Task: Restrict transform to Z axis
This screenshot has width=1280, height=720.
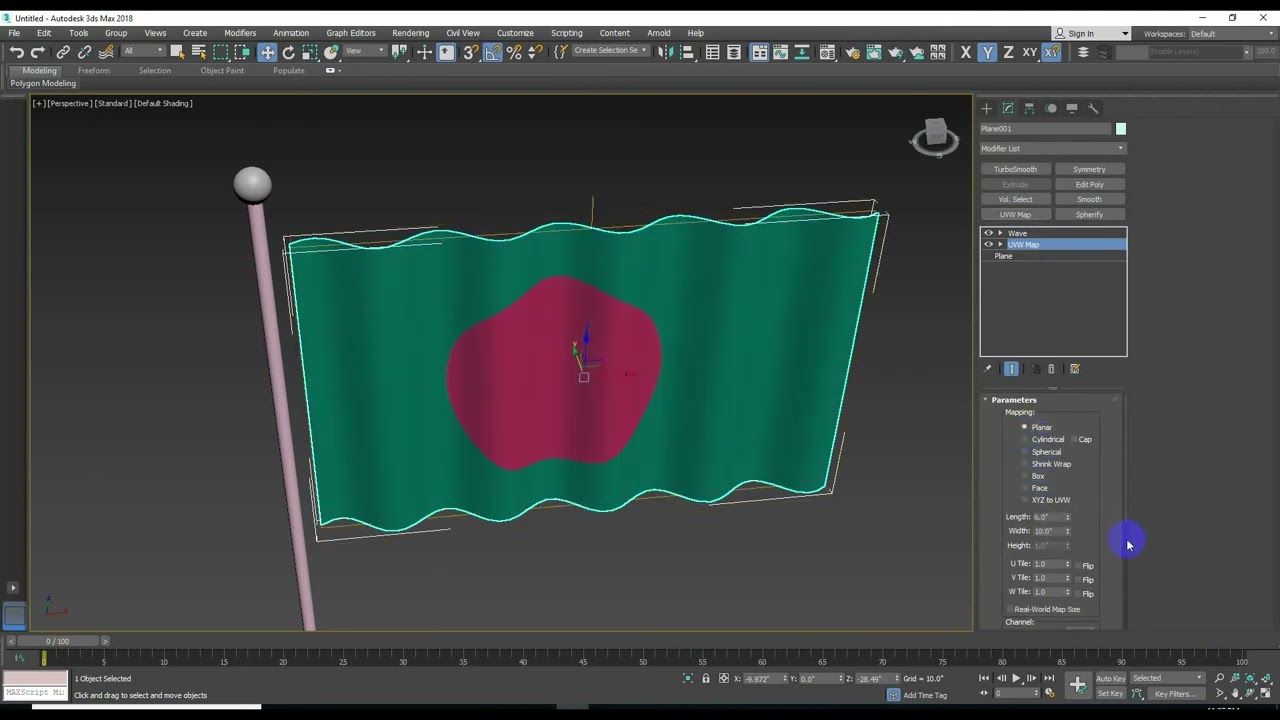Action: pyautogui.click(x=1008, y=52)
